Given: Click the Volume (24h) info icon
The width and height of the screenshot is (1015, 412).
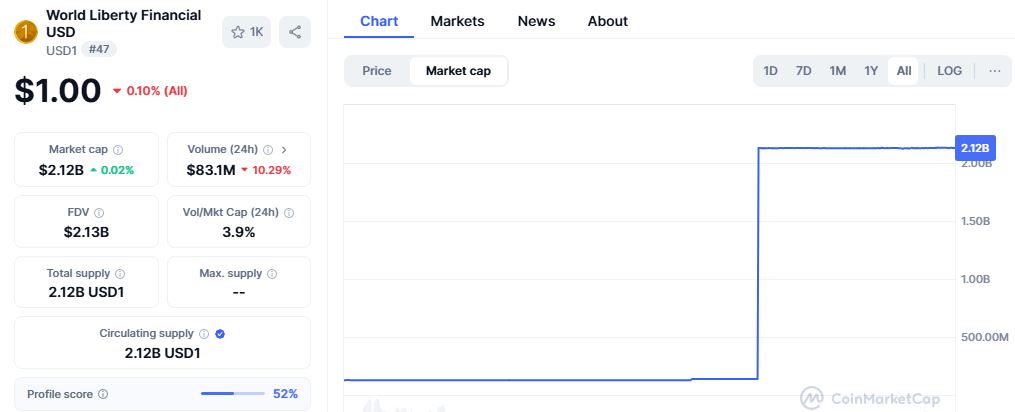Looking at the screenshot, I should click(268, 150).
